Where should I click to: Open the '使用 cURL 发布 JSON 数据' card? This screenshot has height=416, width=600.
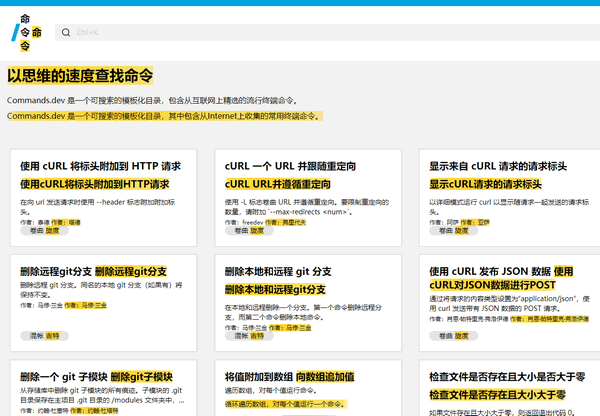[510, 303]
